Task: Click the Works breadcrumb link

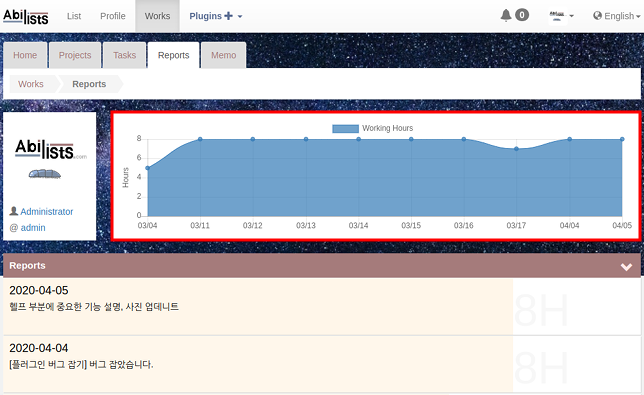Action: pos(31,84)
